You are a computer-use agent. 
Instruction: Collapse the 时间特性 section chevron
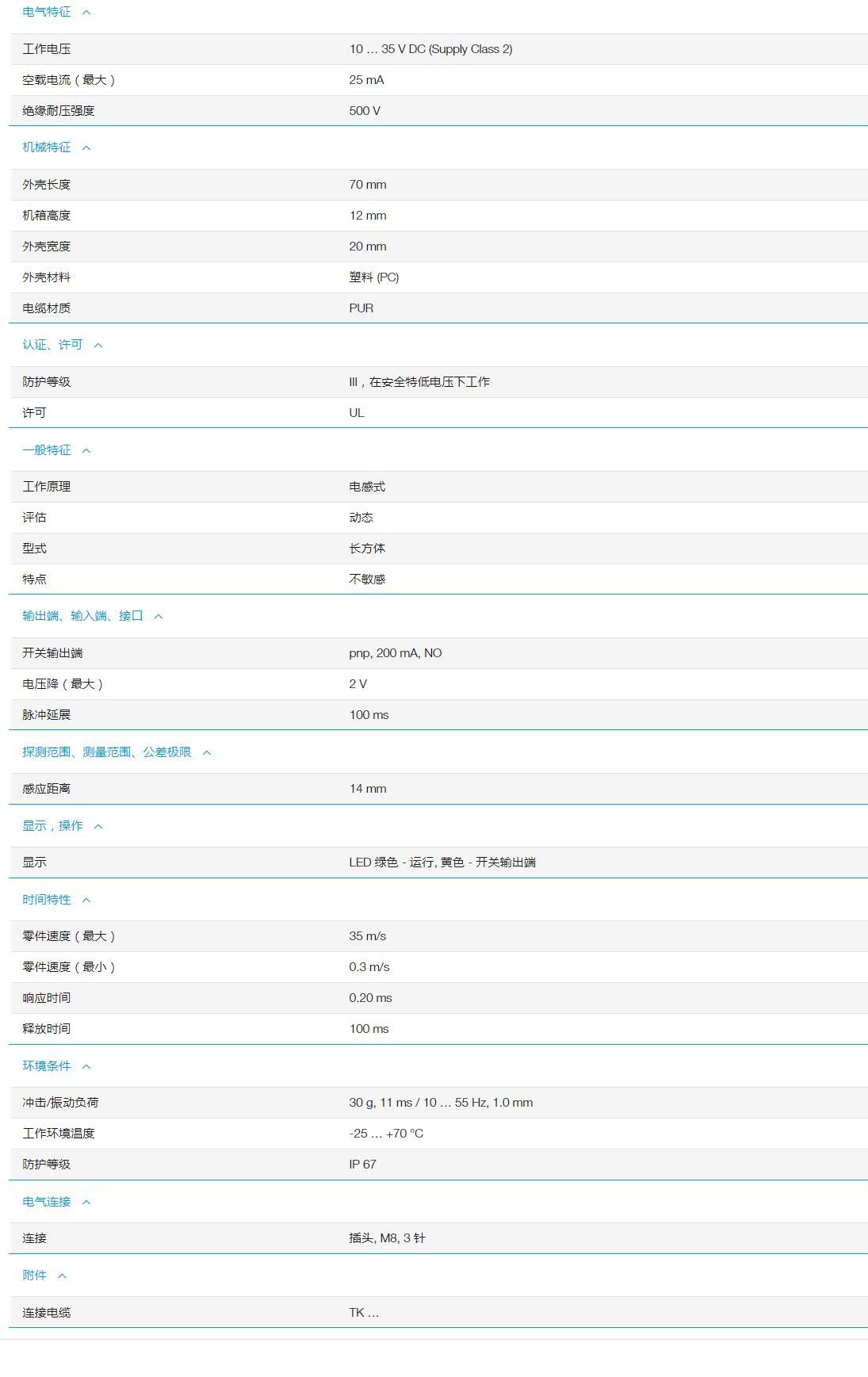[86, 901]
